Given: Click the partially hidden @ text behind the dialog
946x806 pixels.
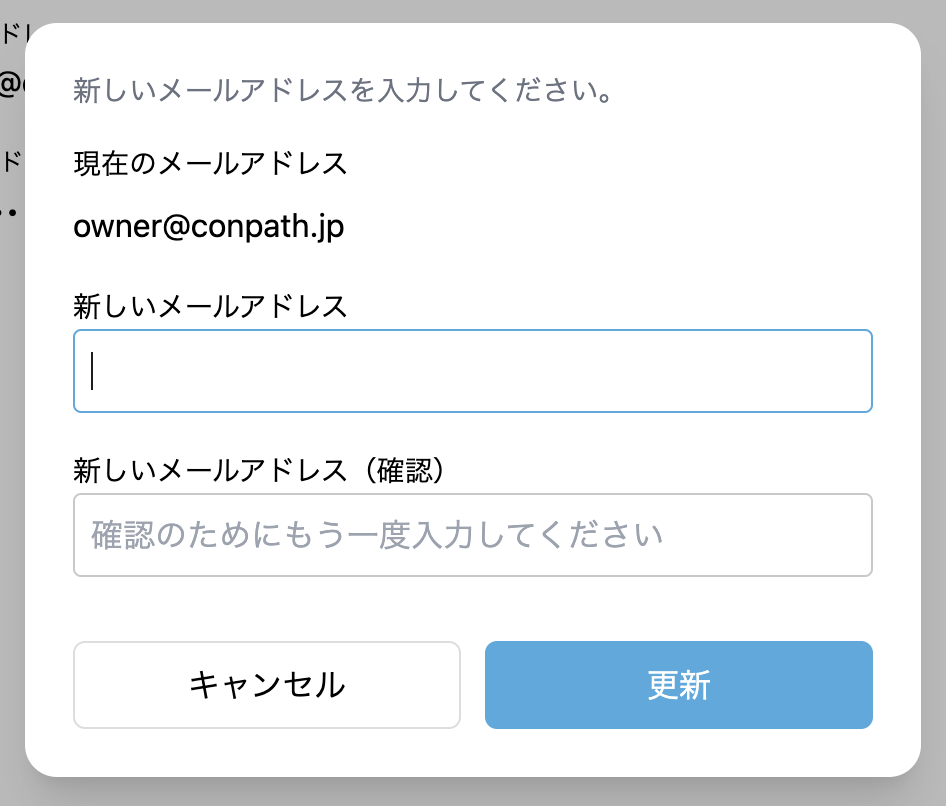Looking at the screenshot, I should coord(10,84).
